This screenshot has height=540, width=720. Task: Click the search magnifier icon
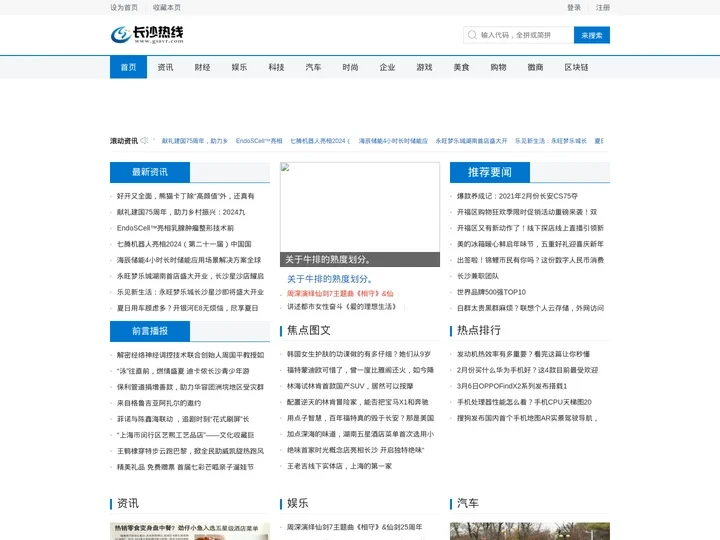click(472, 35)
